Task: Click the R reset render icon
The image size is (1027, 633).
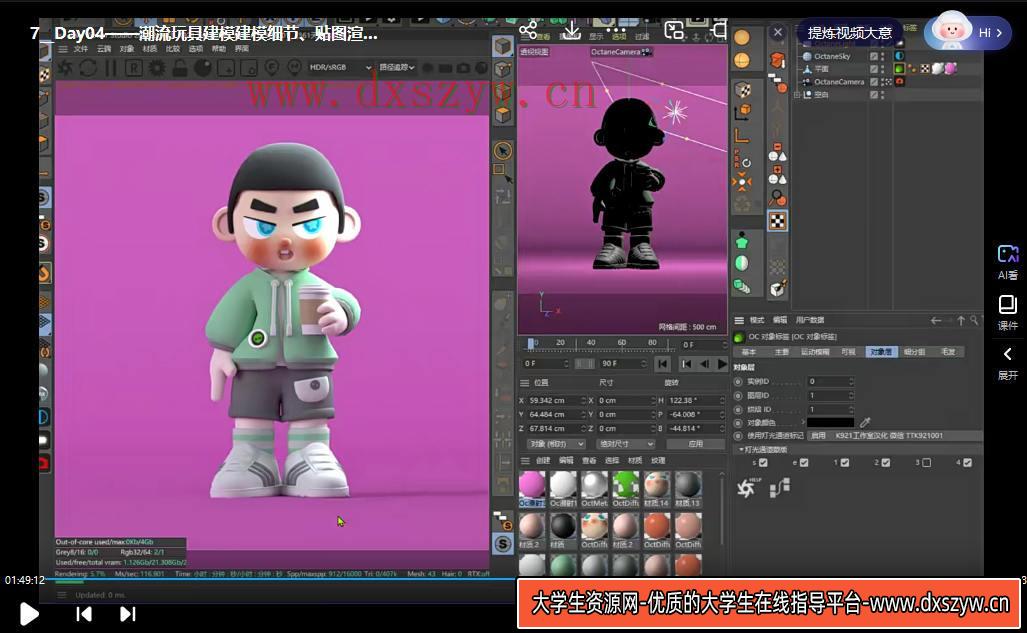Action: coord(134,67)
